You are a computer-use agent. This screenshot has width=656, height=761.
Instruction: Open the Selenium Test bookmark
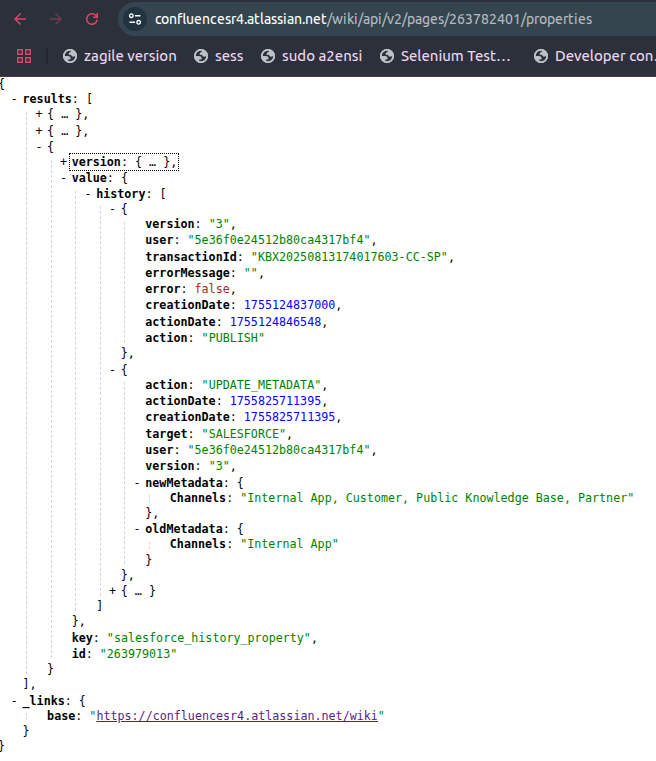pos(444,56)
